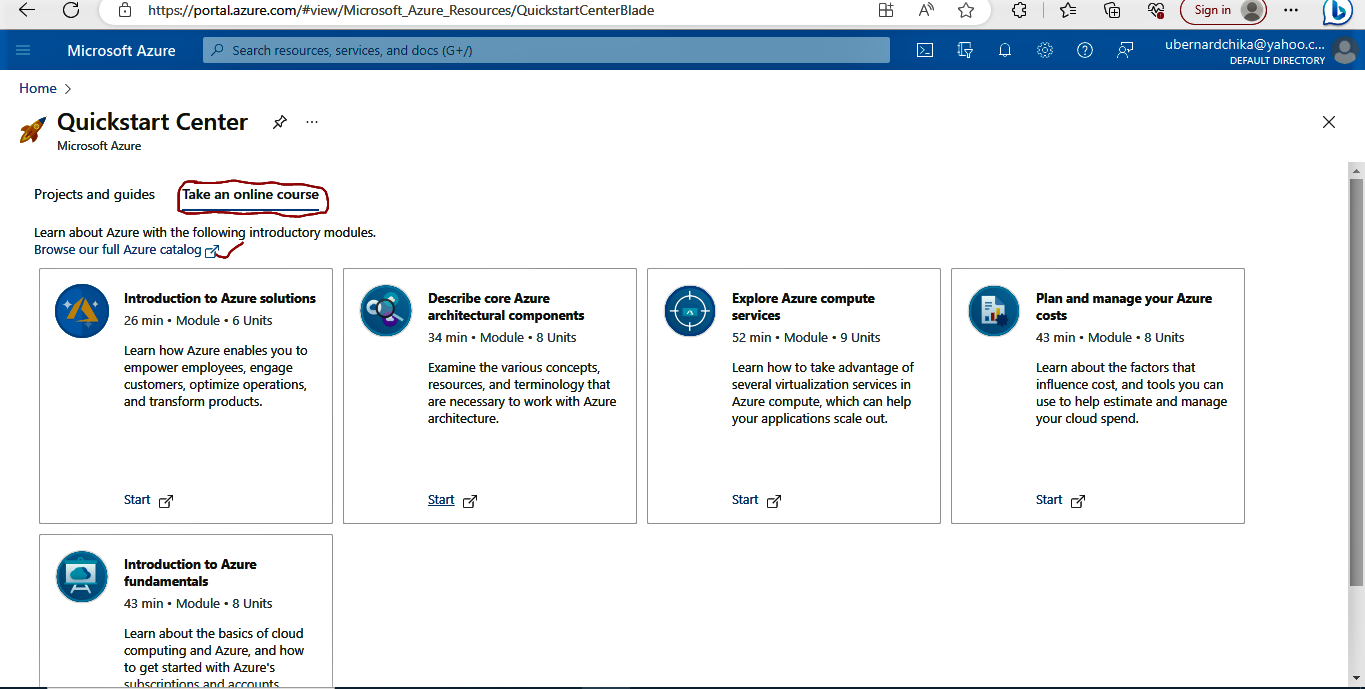1365x689 pixels.
Task: Open the Feedback icon in Azure header
Action: pyautogui.click(x=1125, y=50)
